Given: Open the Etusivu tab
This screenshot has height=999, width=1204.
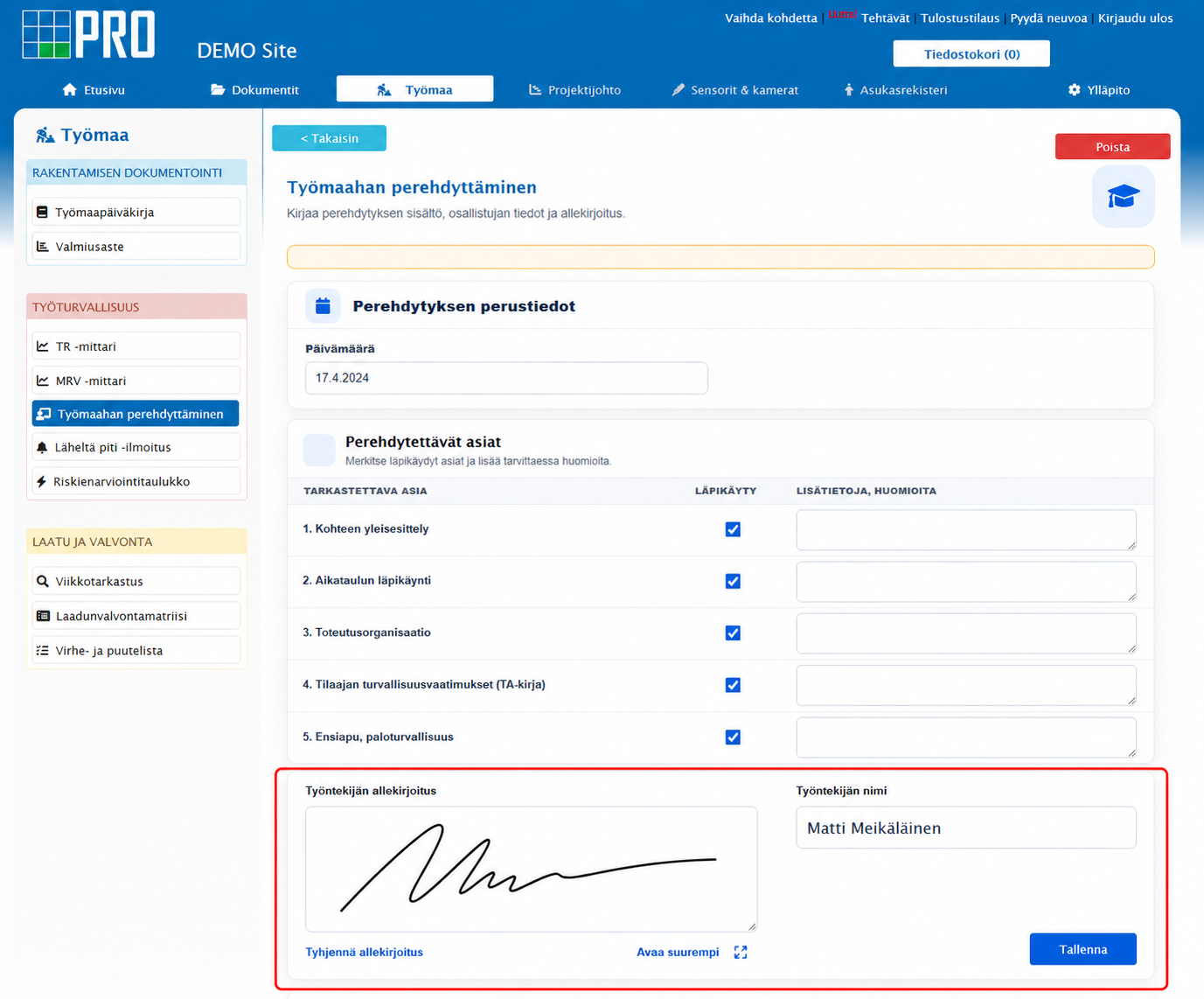Looking at the screenshot, I should pos(94,90).
